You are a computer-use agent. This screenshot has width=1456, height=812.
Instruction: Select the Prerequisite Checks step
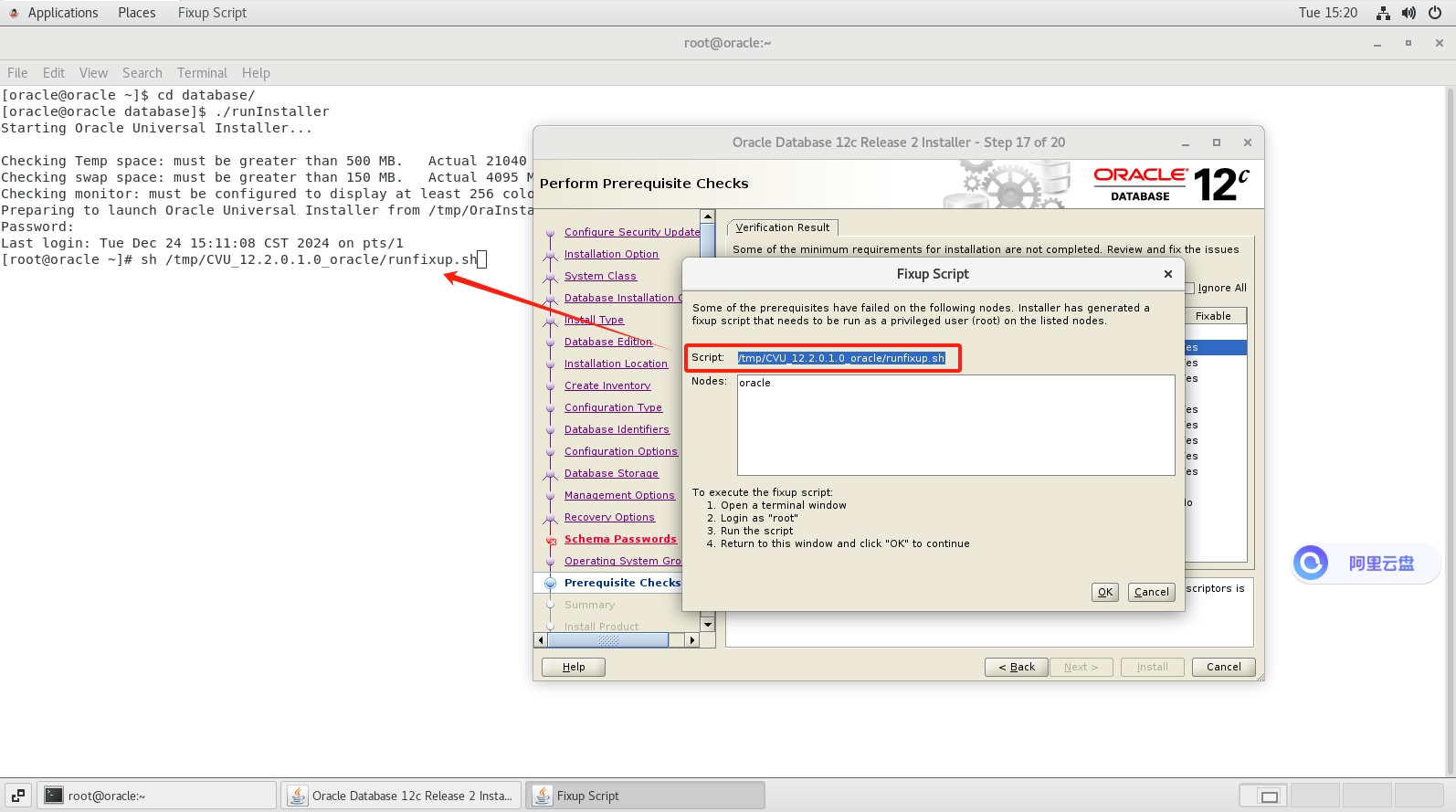click(x=622, y=583)
